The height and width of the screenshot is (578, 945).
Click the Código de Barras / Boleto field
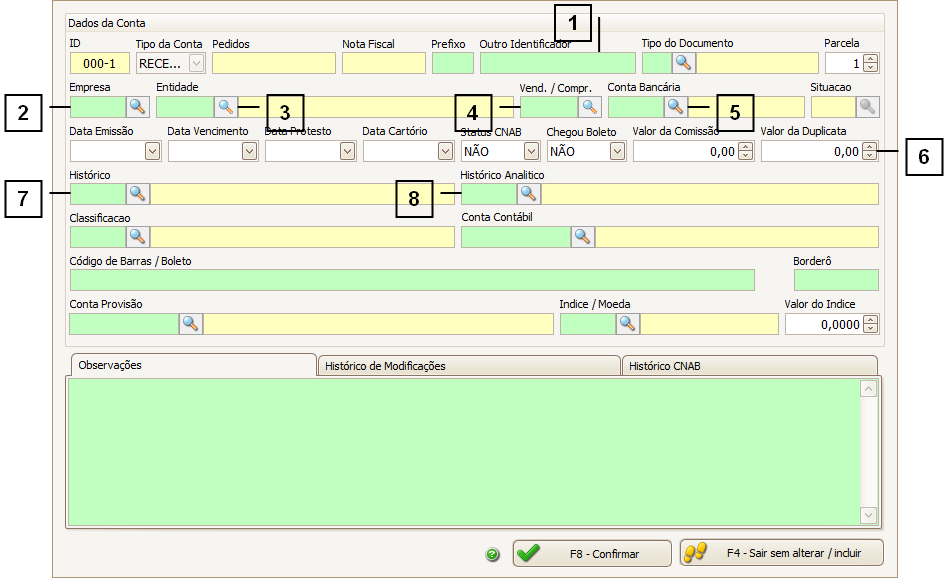412,280
